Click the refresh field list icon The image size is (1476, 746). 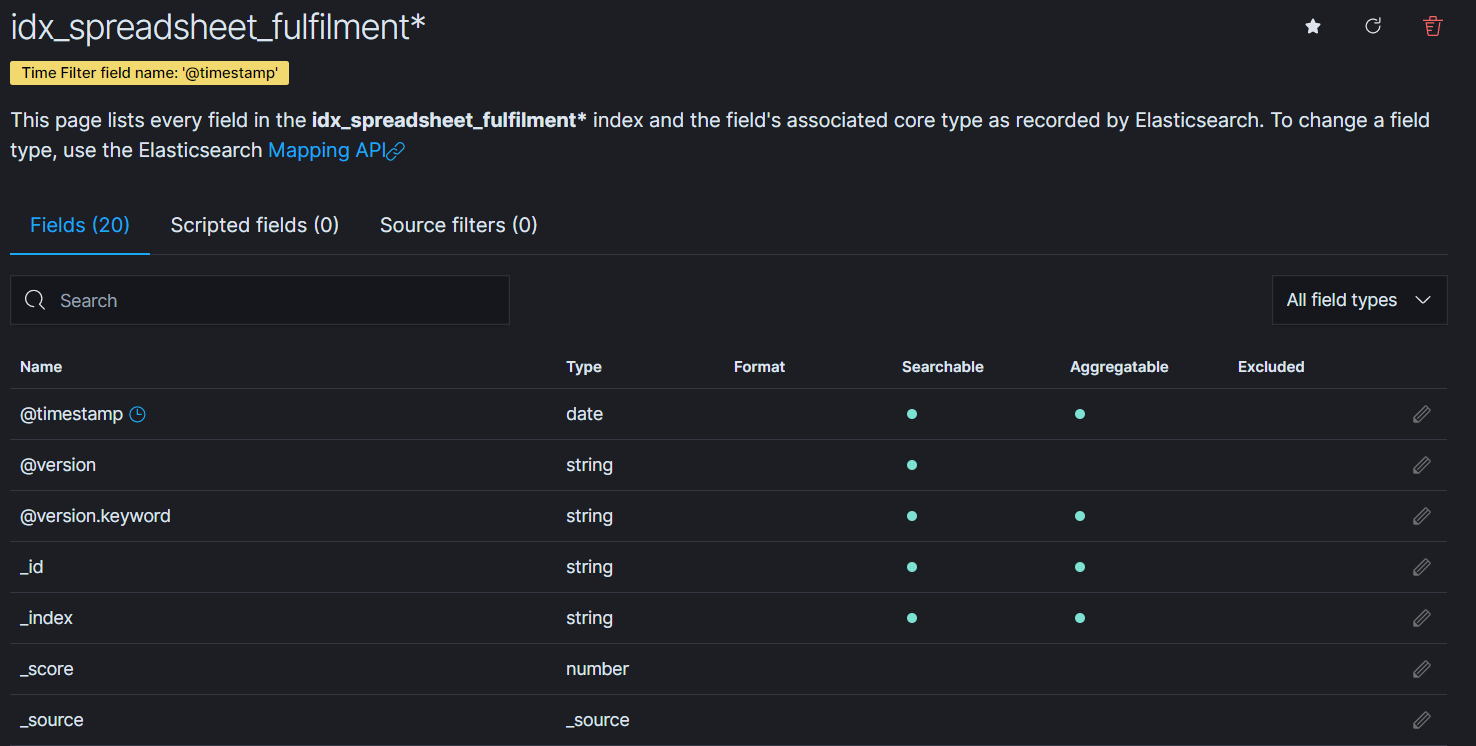(1373, 27)
